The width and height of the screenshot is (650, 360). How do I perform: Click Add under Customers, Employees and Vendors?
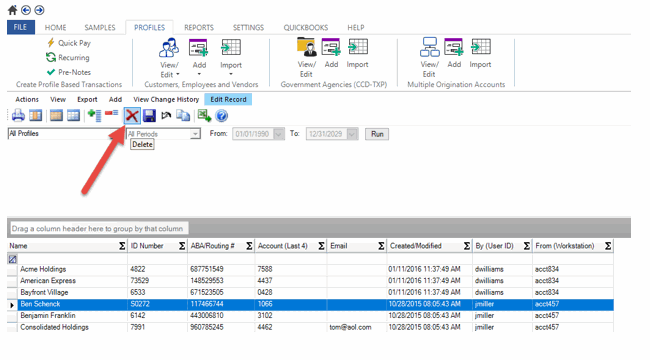click(x=199, y=58)
